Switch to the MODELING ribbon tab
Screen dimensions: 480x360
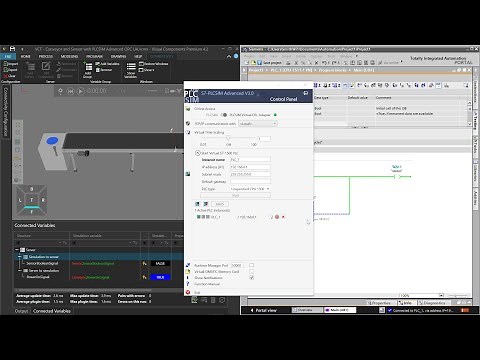click(x=69, y=56)
